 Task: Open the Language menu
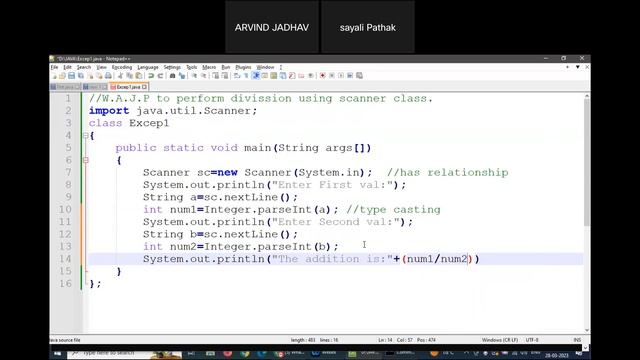pyautogui.click(x=148, y=67)
